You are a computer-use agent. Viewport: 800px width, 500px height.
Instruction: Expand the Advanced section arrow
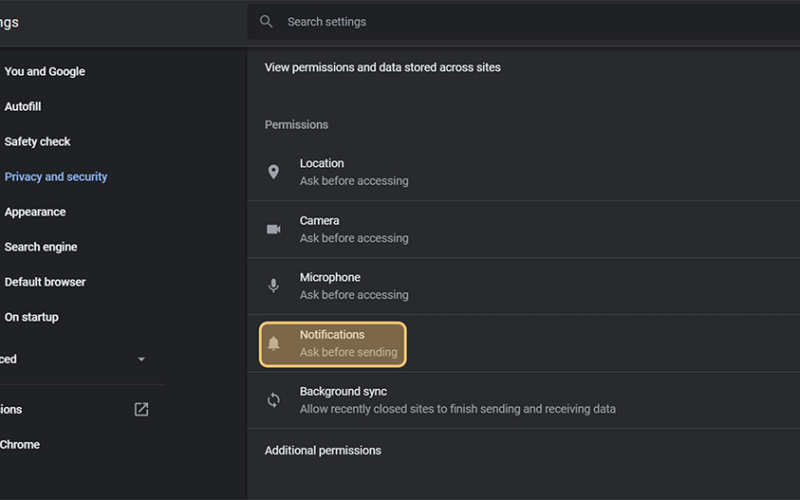pos(141,359)
